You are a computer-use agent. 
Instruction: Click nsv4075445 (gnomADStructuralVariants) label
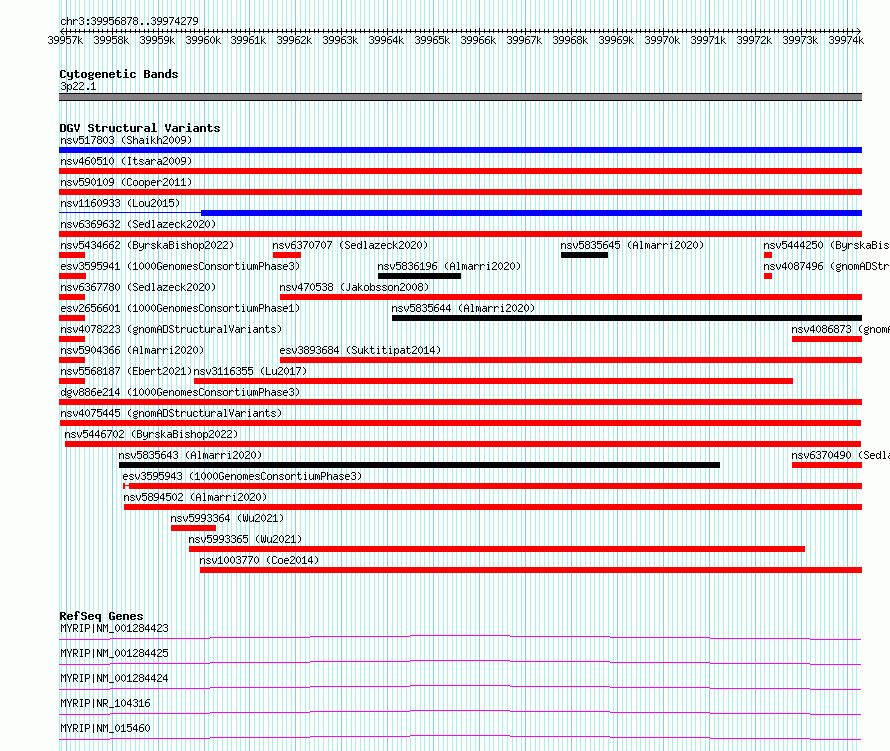coord(171,413)
